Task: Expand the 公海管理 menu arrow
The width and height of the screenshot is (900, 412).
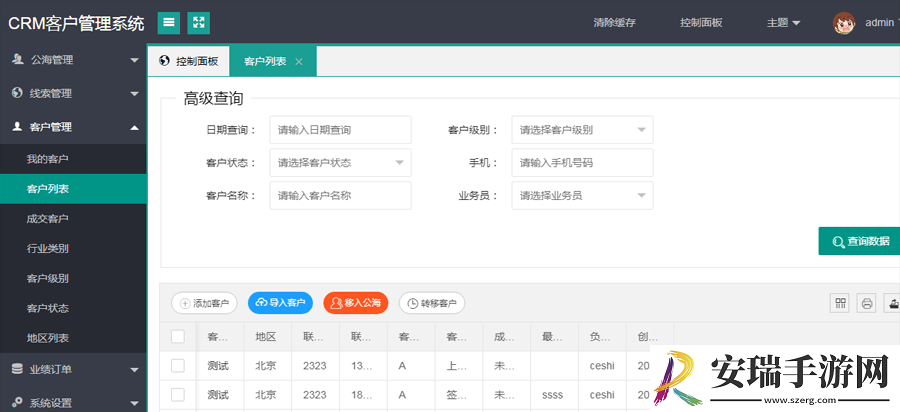Action: [134, 60]
